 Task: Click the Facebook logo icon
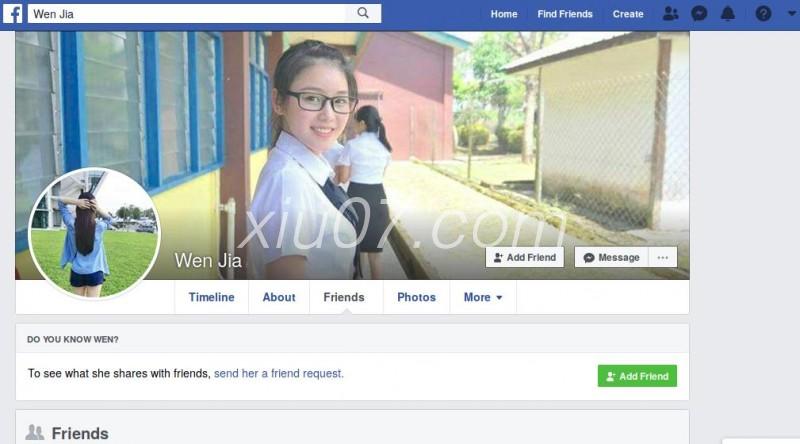(x=13, y=14)
